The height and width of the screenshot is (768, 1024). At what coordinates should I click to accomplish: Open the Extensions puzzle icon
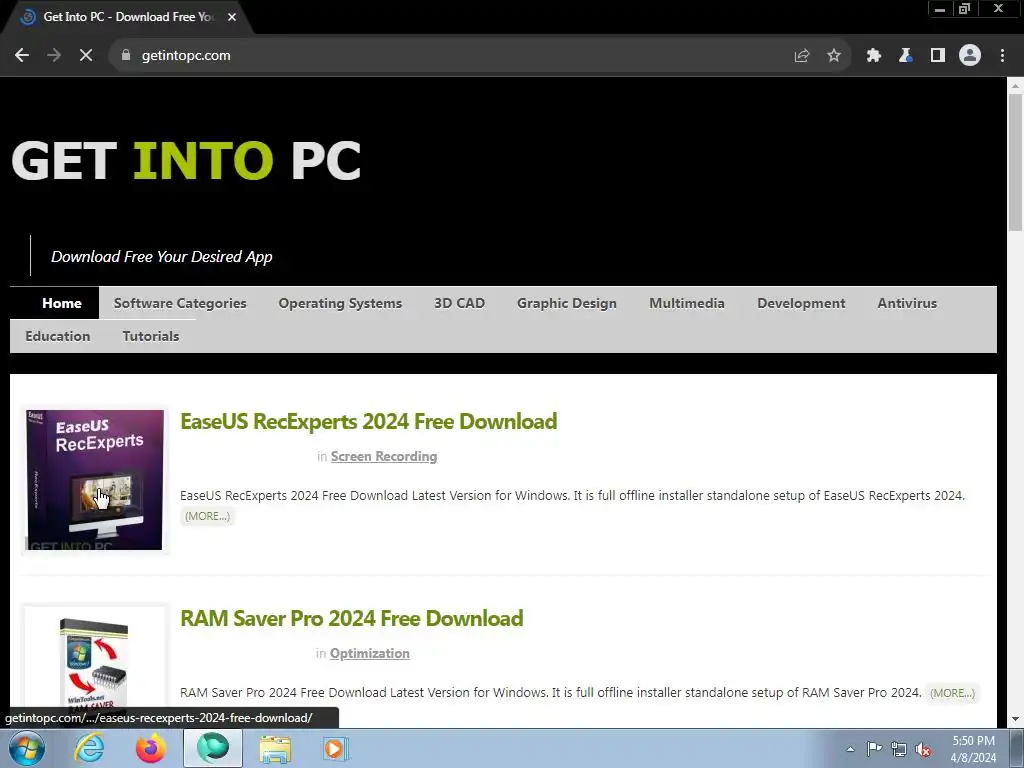click(x=873, y=56)
